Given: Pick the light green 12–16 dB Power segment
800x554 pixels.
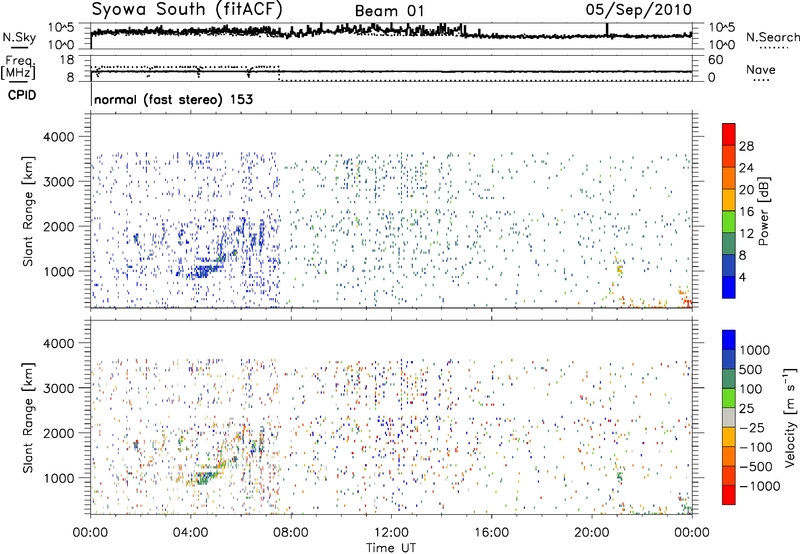Looking at the screenshot, I should (x=729, y=222).
